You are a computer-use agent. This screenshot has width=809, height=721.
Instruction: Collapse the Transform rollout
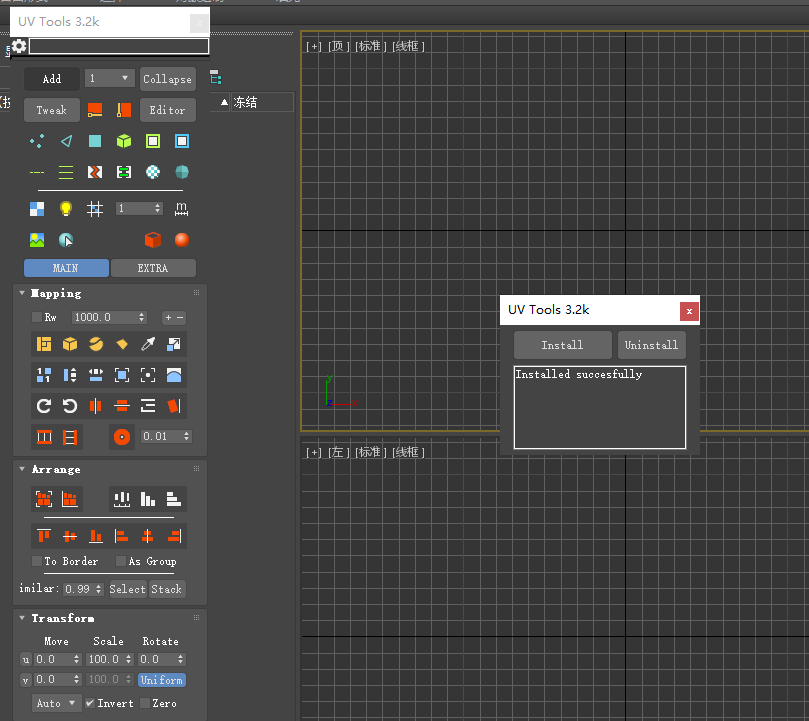click(22, 618)
